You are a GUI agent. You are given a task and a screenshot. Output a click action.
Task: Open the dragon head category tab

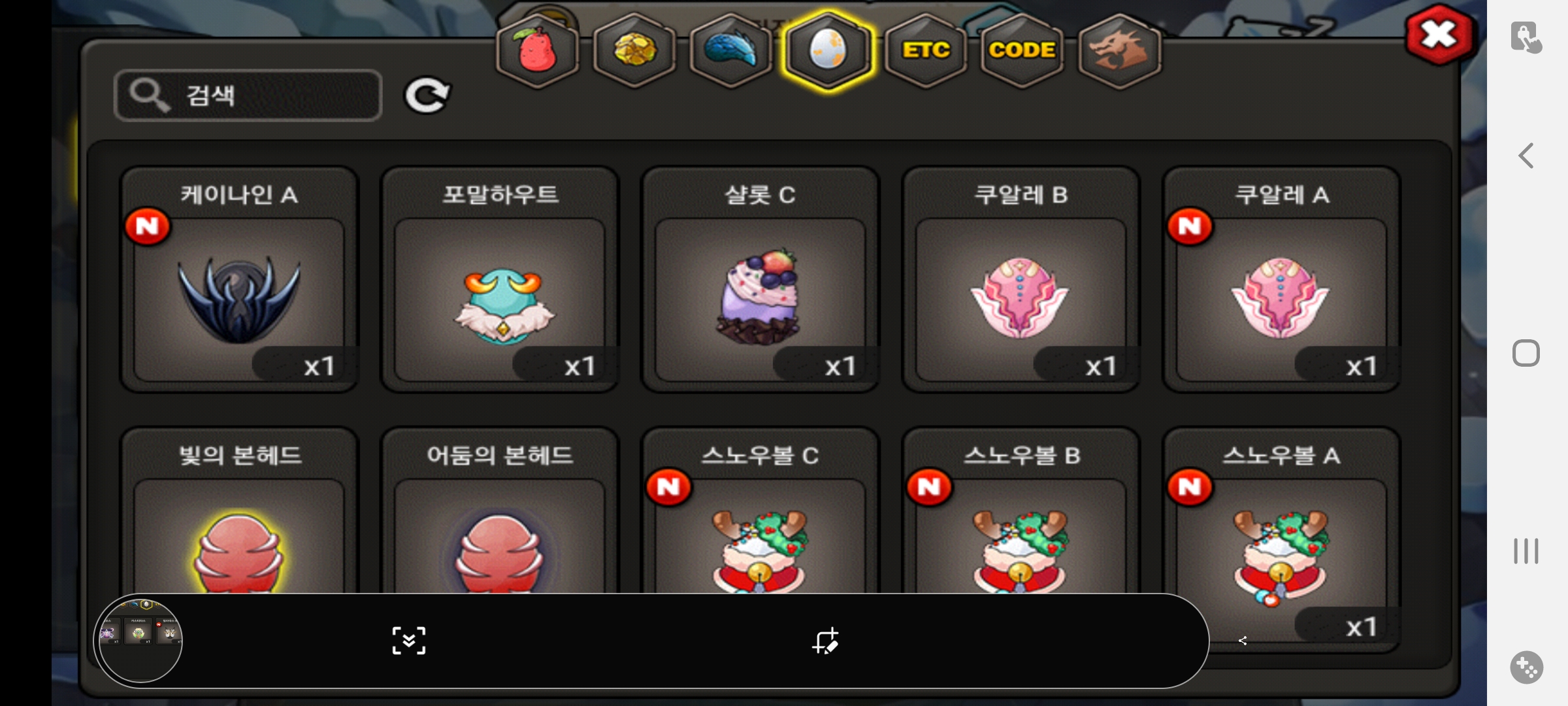1119,50
